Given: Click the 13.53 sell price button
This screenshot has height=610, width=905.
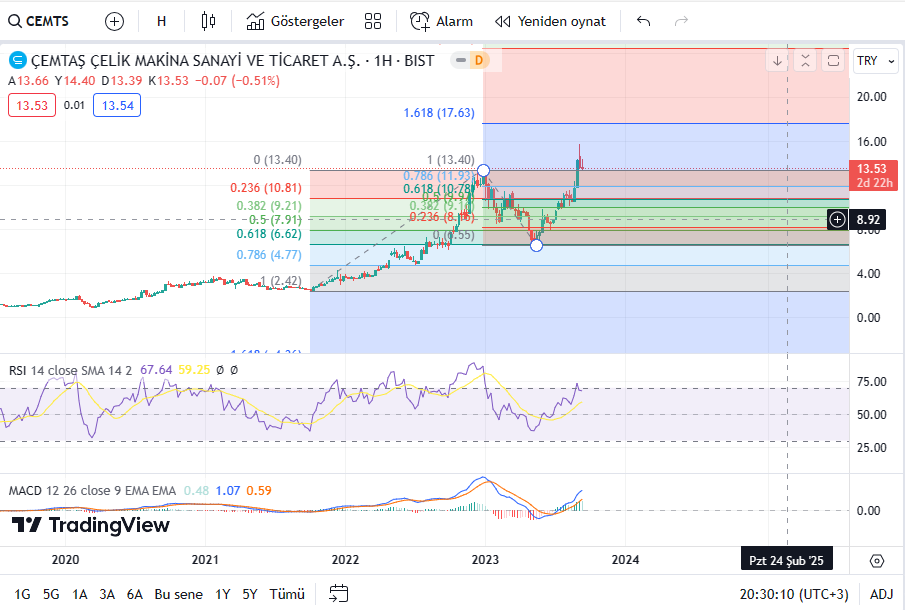Looking at the screenshot, I should tap(32, 106).
